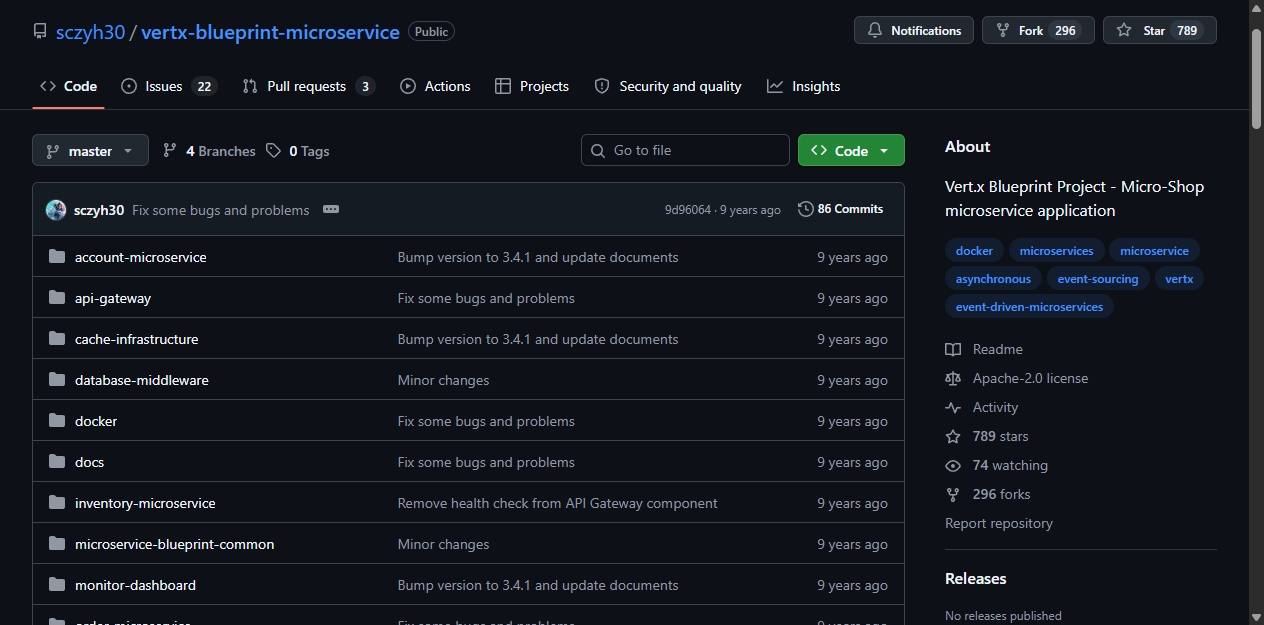Click the folder icon for database-middleware
Screen dimensions: 1264x625
click(x=57, y=380)
